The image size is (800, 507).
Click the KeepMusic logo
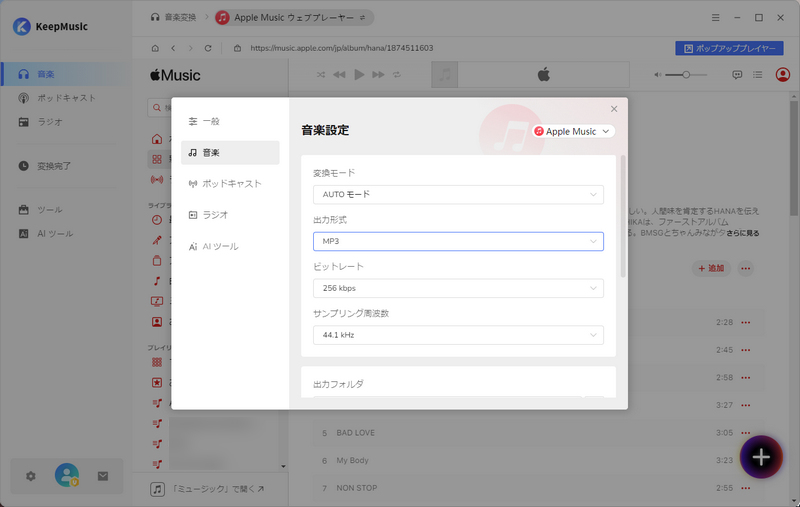click(50, 27)
